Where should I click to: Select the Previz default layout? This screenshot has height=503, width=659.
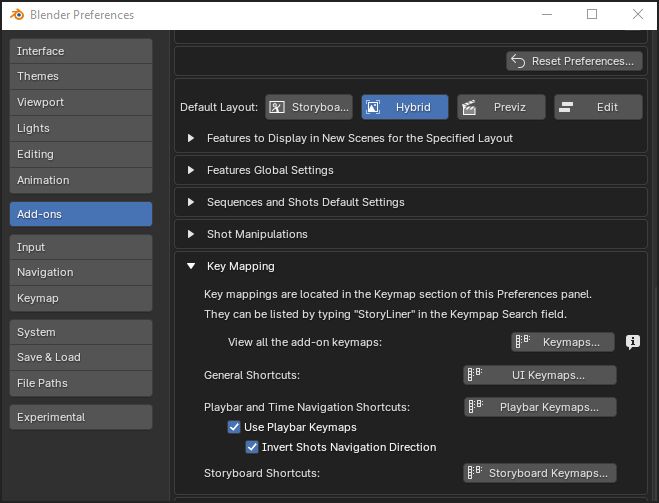(501, 107)
